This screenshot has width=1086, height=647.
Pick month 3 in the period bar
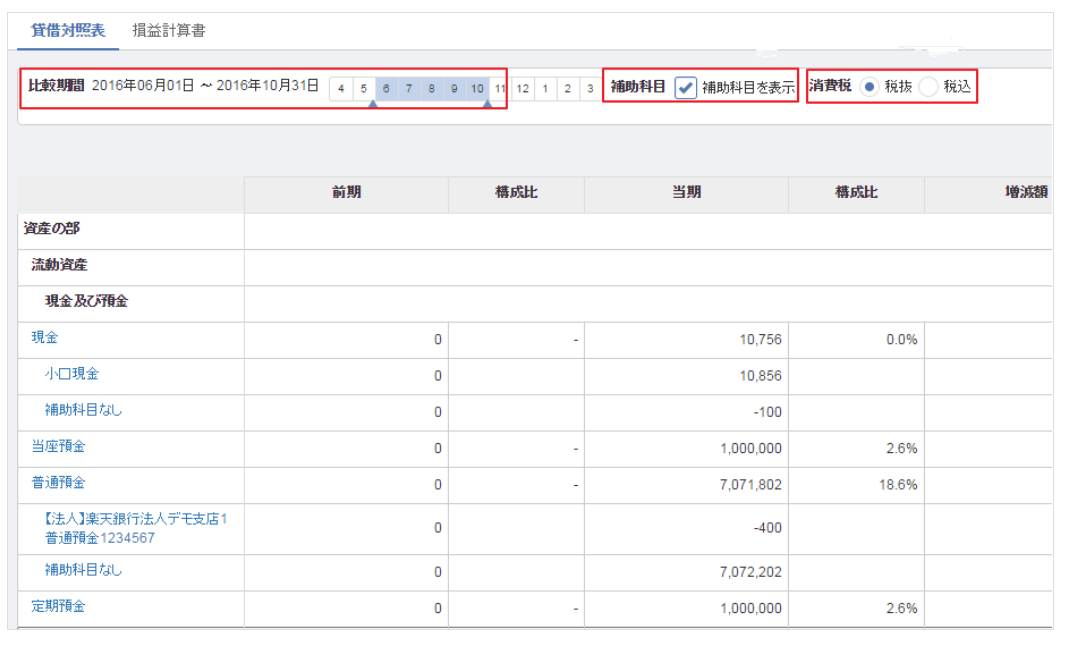coord(591,89)
